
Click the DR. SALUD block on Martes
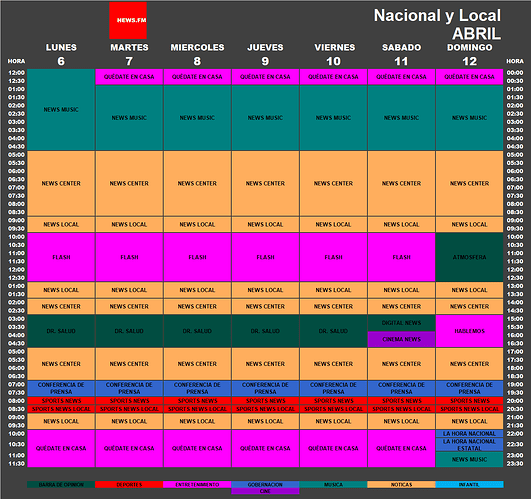pos(129,331)
